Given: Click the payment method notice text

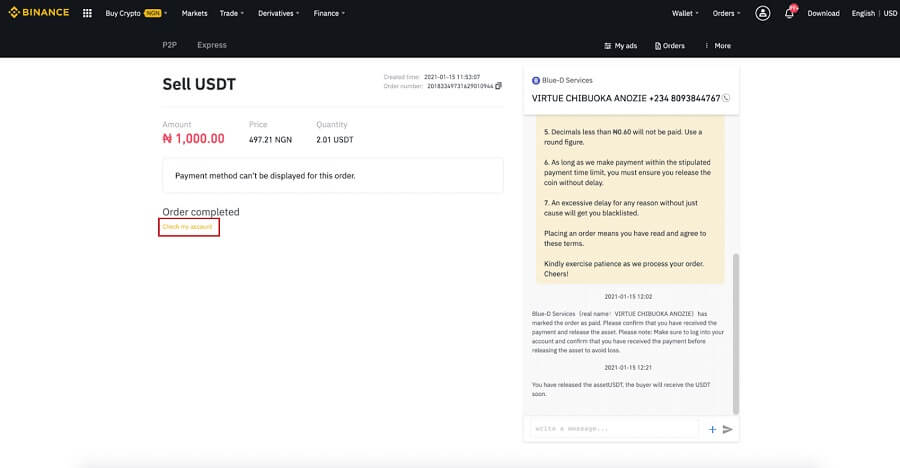Looking at the screenshot, I should (x=265, y=176).
